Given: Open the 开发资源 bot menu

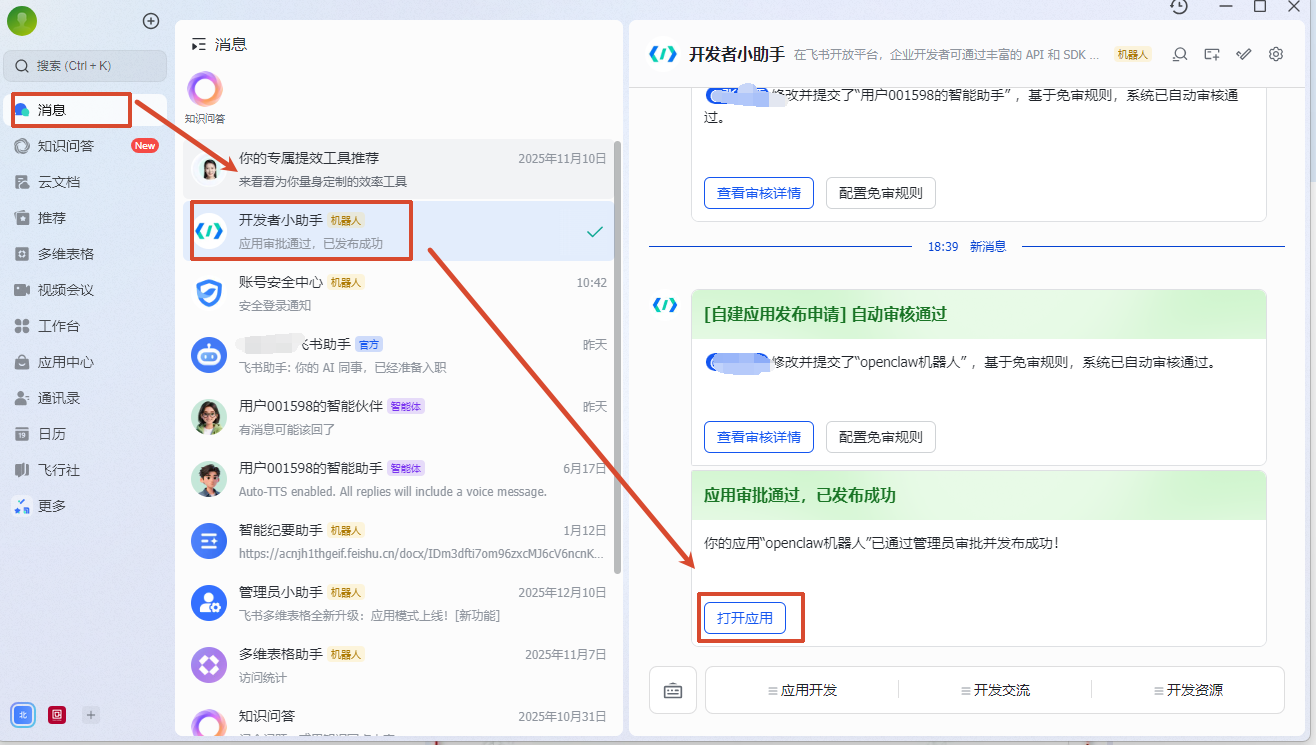Looking at the screenshot, I should [x=1188, y=690].
